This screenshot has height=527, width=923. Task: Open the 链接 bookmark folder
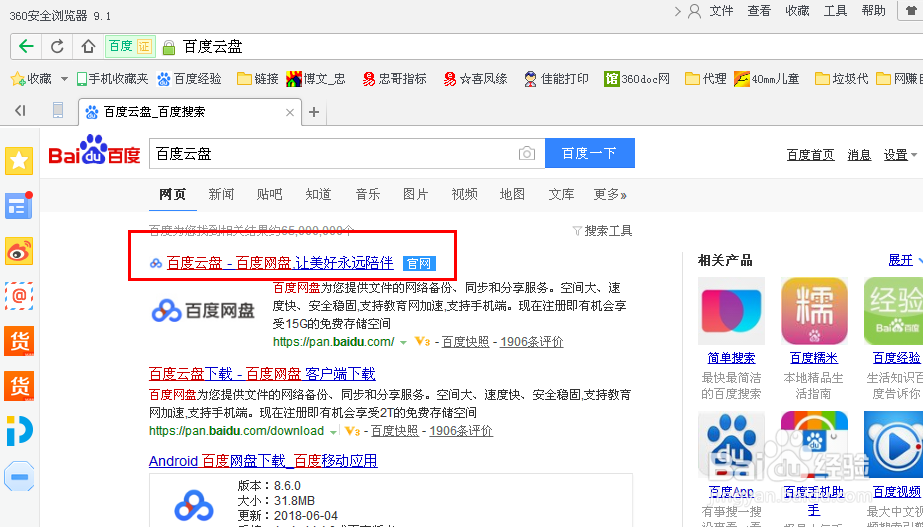[258, 78]
